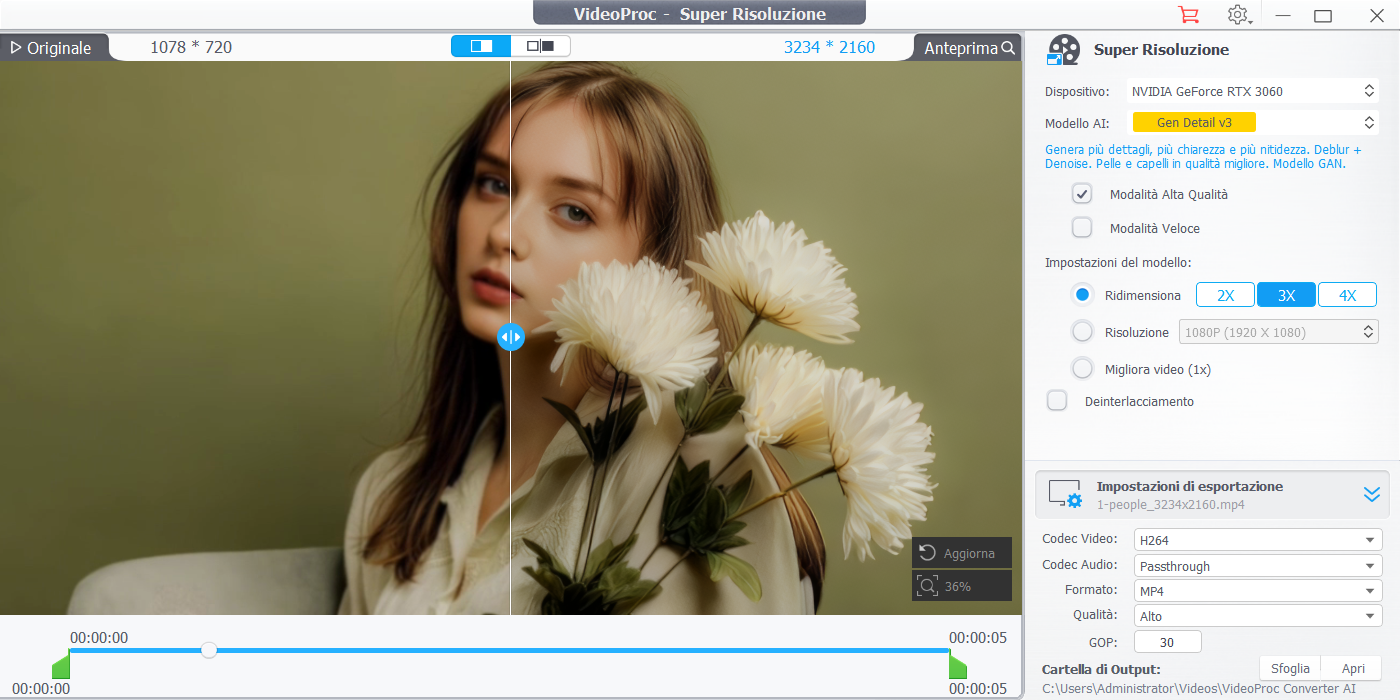Image resolution: width=1400 pixels, height=700 pixels.
Task: Click the shopping cart icon
Action: (x=1188, y=15)
